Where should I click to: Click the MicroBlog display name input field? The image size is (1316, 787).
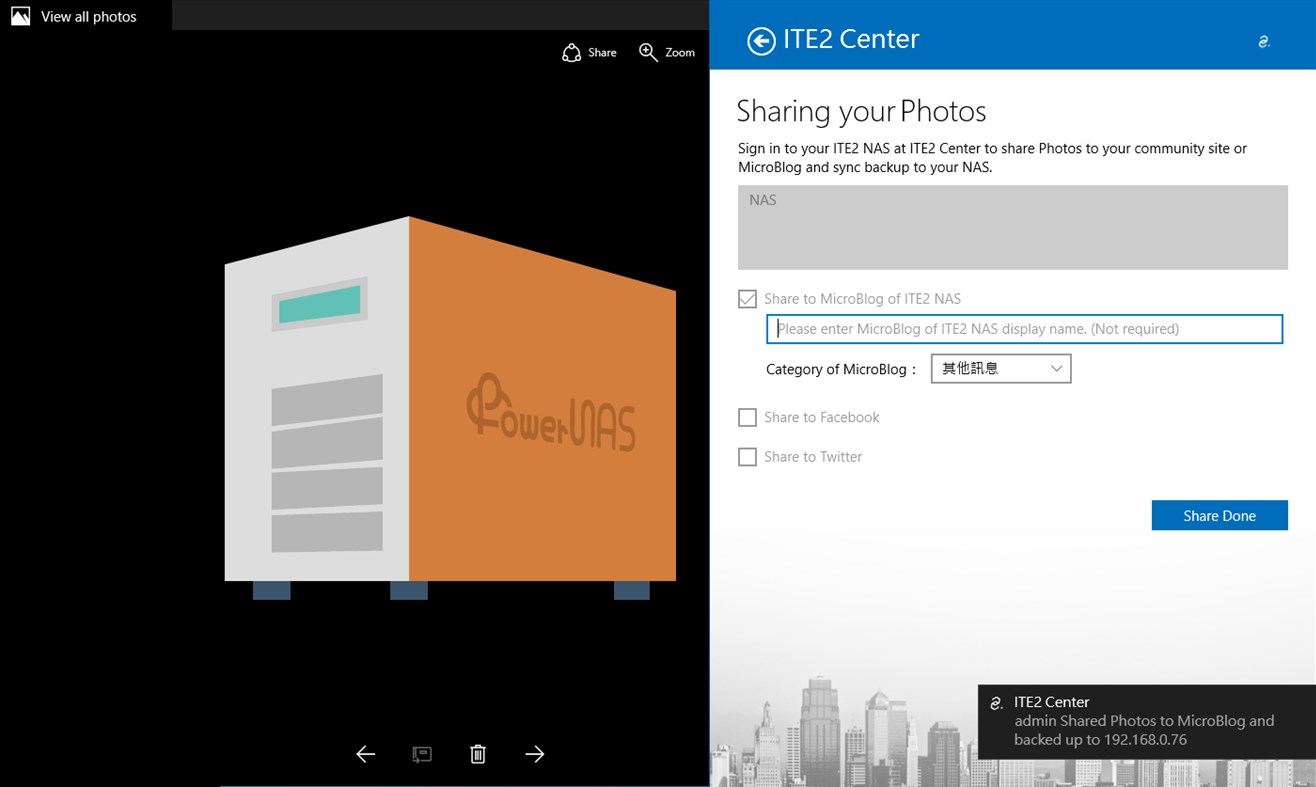click(x=1024, y=328)
